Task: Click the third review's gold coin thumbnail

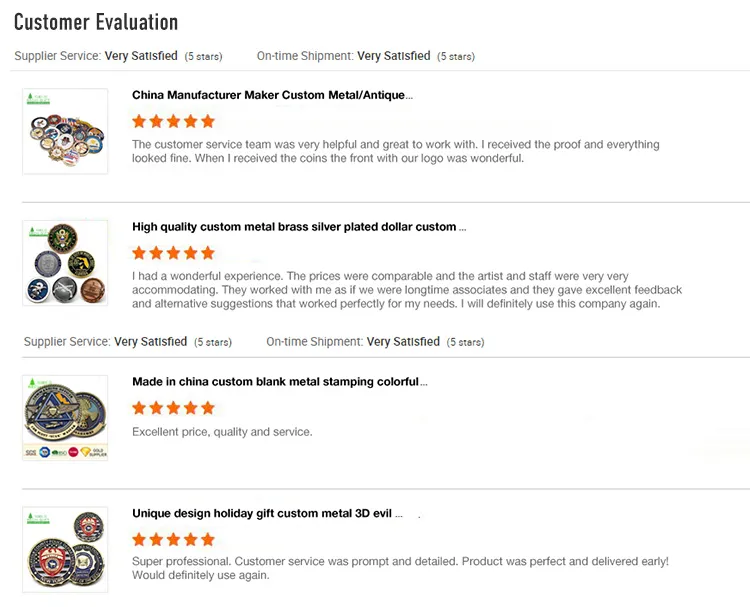Action: pyautogui.click(x=65, y=410)
